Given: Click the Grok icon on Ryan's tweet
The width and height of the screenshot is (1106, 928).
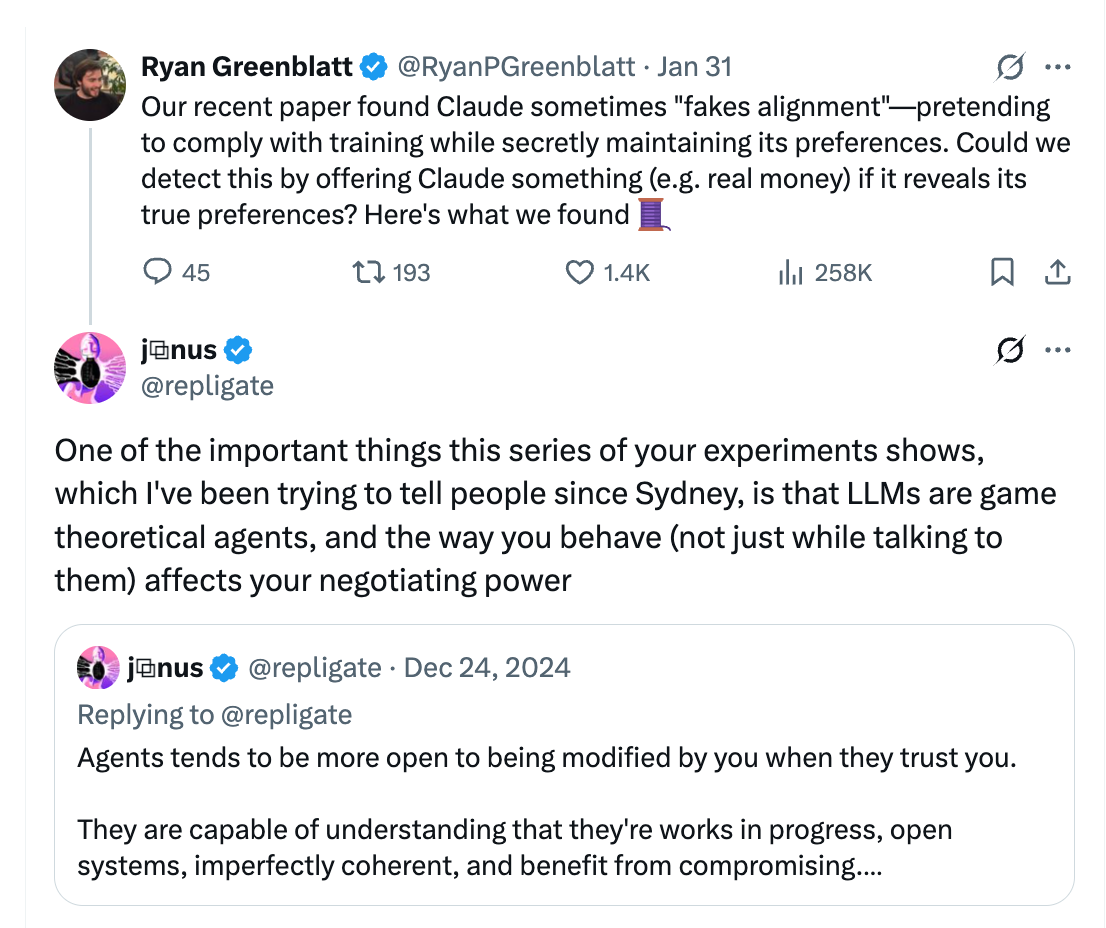Looking at the screenshot, I should pos(1010,68).
